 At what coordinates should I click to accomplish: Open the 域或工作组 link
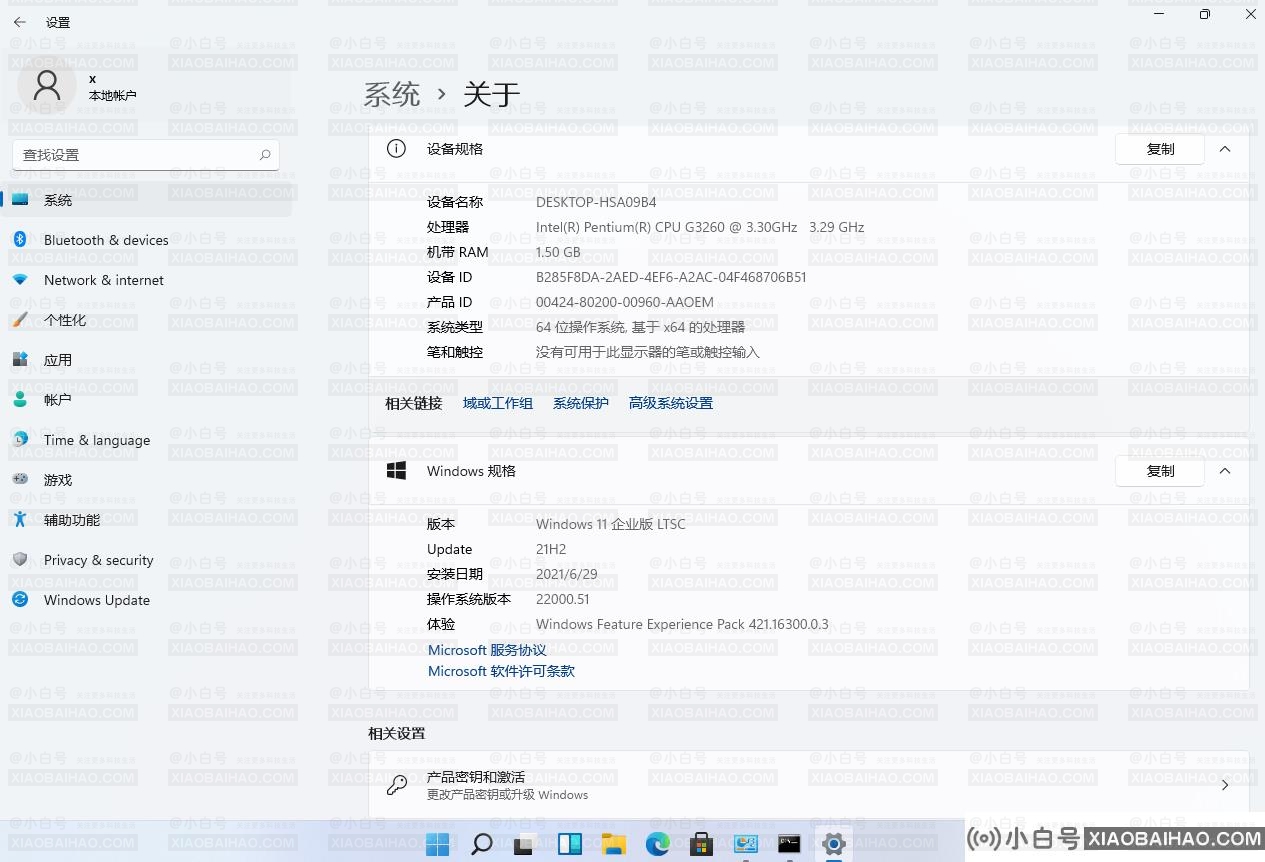(x=498, y=403)
